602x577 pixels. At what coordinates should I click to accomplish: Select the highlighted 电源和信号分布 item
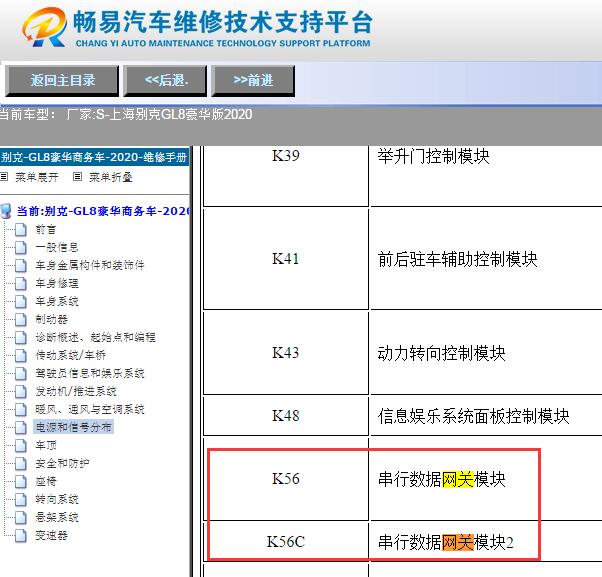73,427
